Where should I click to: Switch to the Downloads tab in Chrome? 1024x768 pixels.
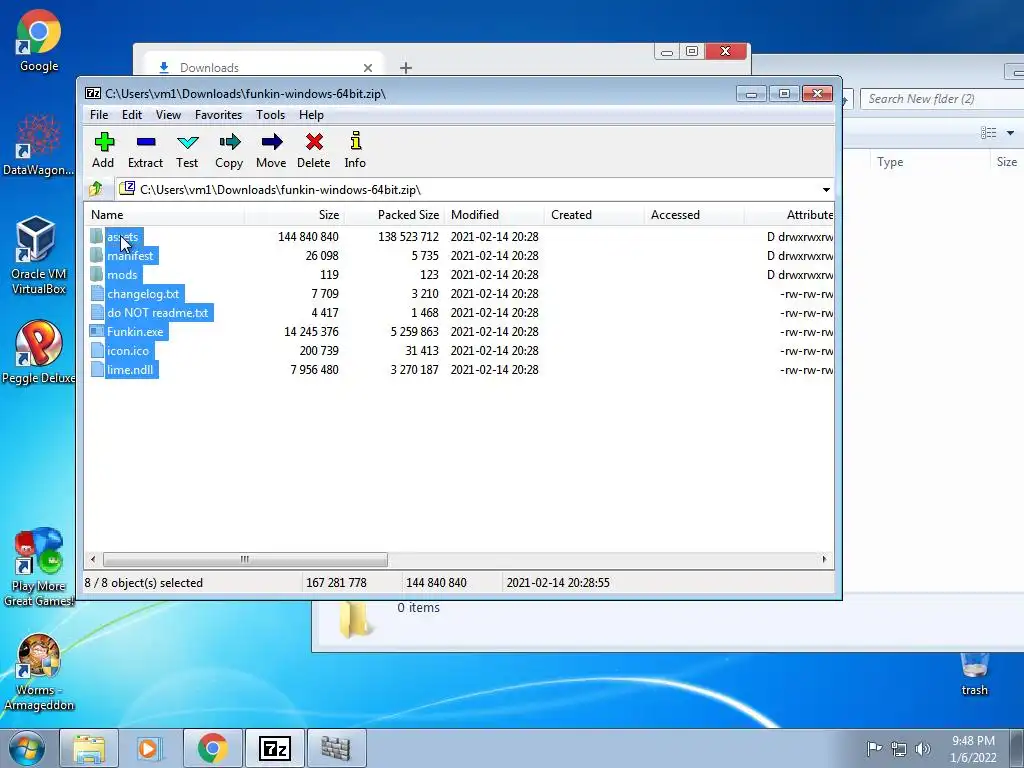[261, 68]
